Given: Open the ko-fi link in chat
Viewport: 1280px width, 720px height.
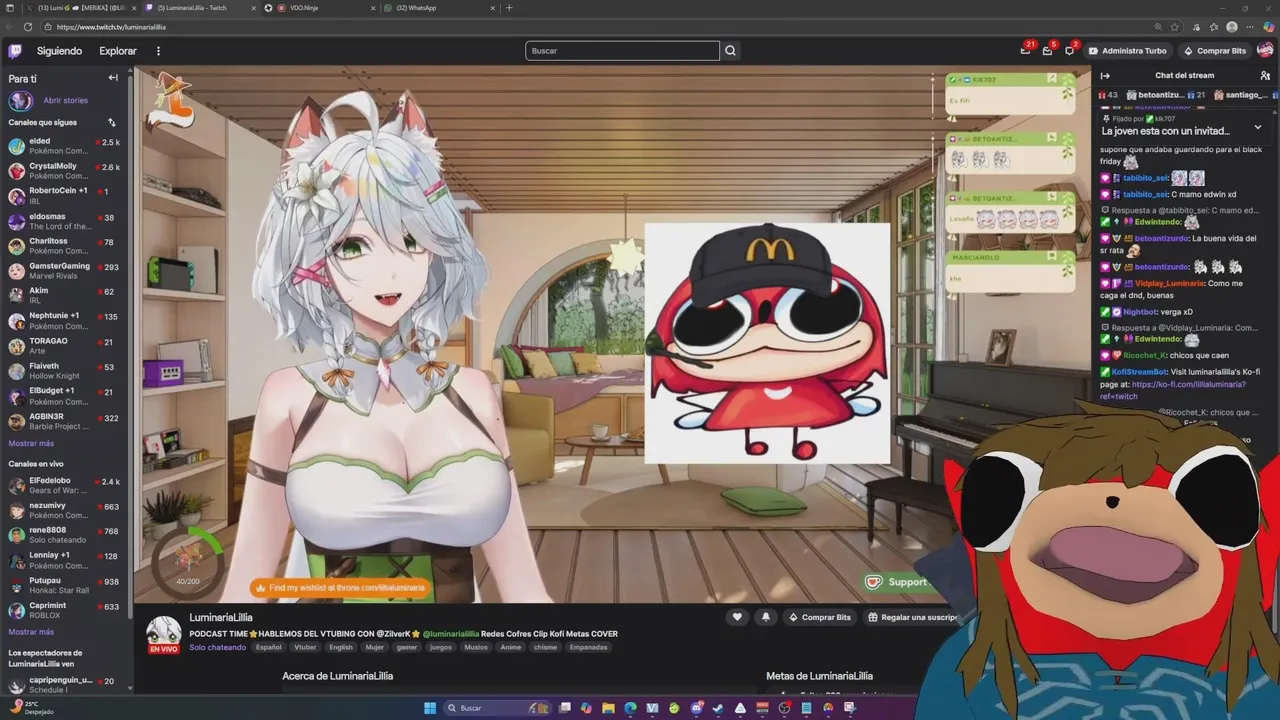Looking at the screenshot, I should pyautogui.click(x=1175, y=390).
